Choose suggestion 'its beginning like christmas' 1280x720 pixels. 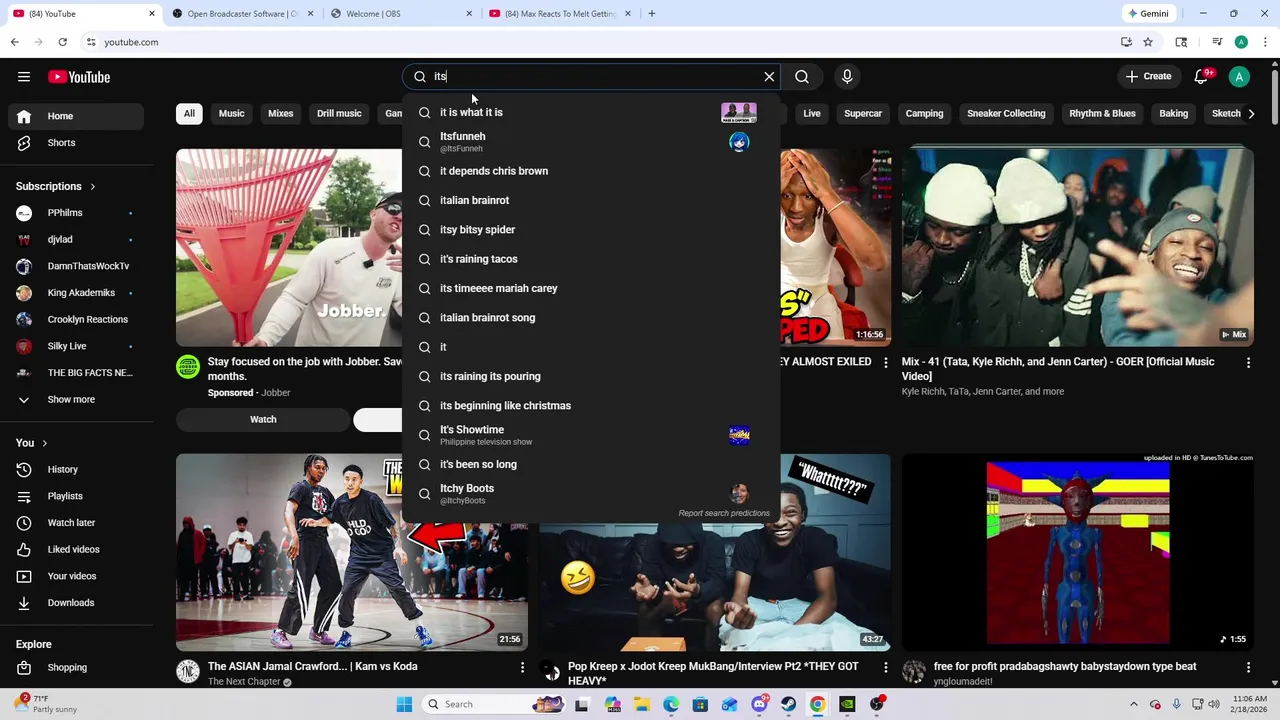(x=590, y=406)
